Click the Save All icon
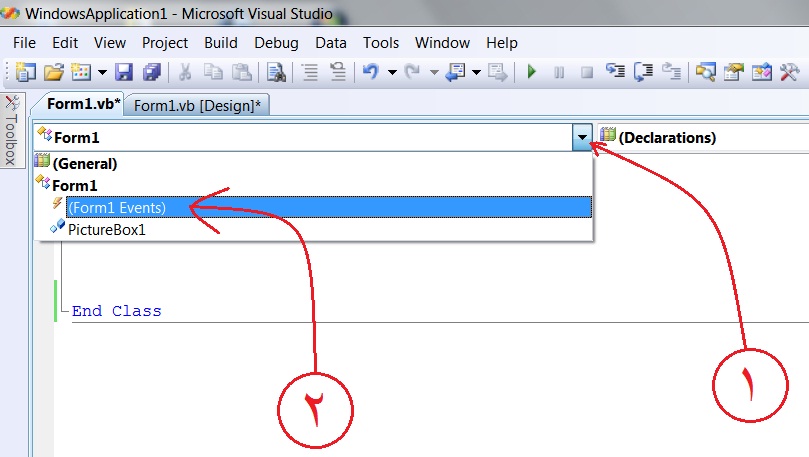Viewport: 809px width, 457px height. 152,72
